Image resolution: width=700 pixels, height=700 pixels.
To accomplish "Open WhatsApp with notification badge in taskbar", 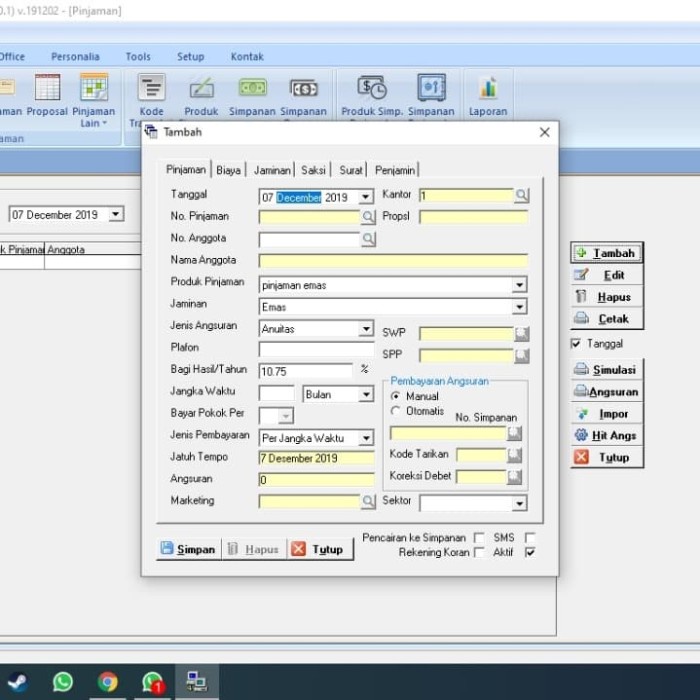I will (153, 683).
